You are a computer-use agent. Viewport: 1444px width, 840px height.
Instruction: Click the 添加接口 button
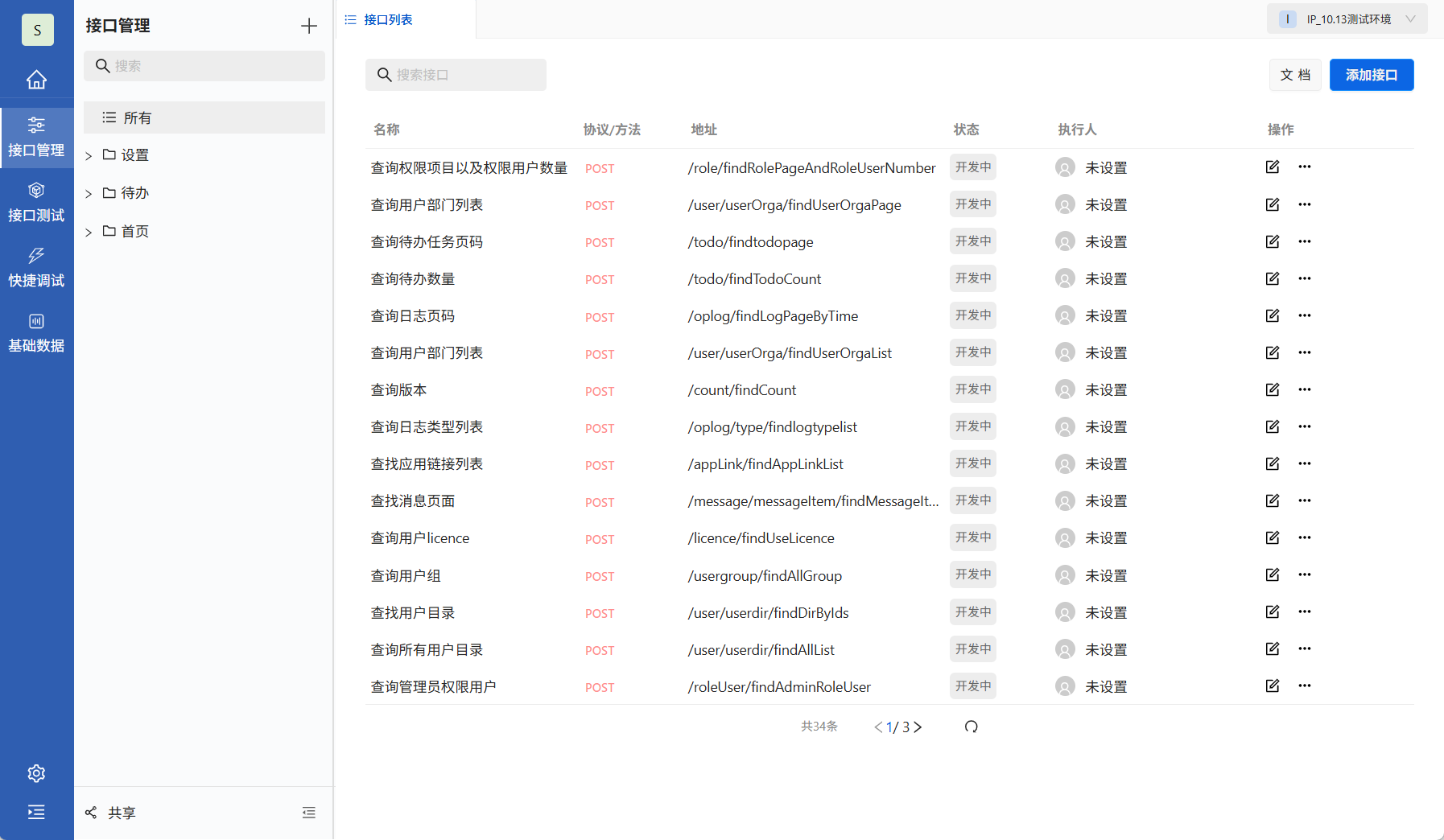pyautogui.click(x=1371, y=74)
